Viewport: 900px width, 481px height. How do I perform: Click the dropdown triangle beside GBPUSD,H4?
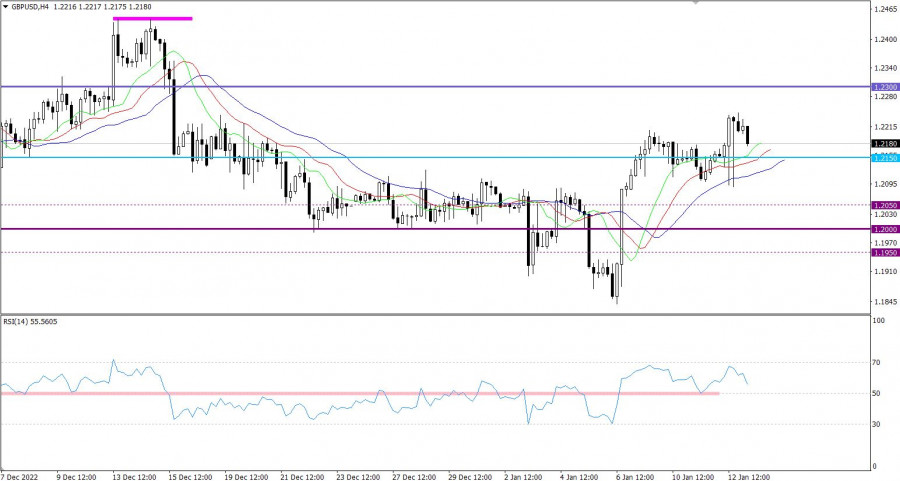tap(6, 8)
